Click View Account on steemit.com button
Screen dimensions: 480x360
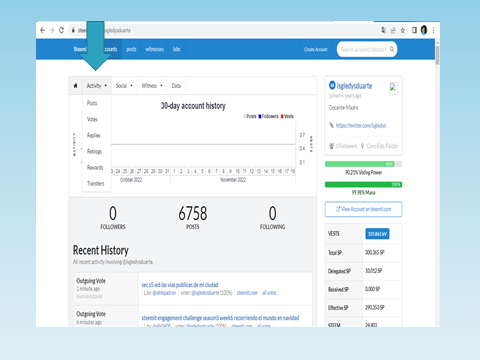pyautogui.click(x=363, y=209)
